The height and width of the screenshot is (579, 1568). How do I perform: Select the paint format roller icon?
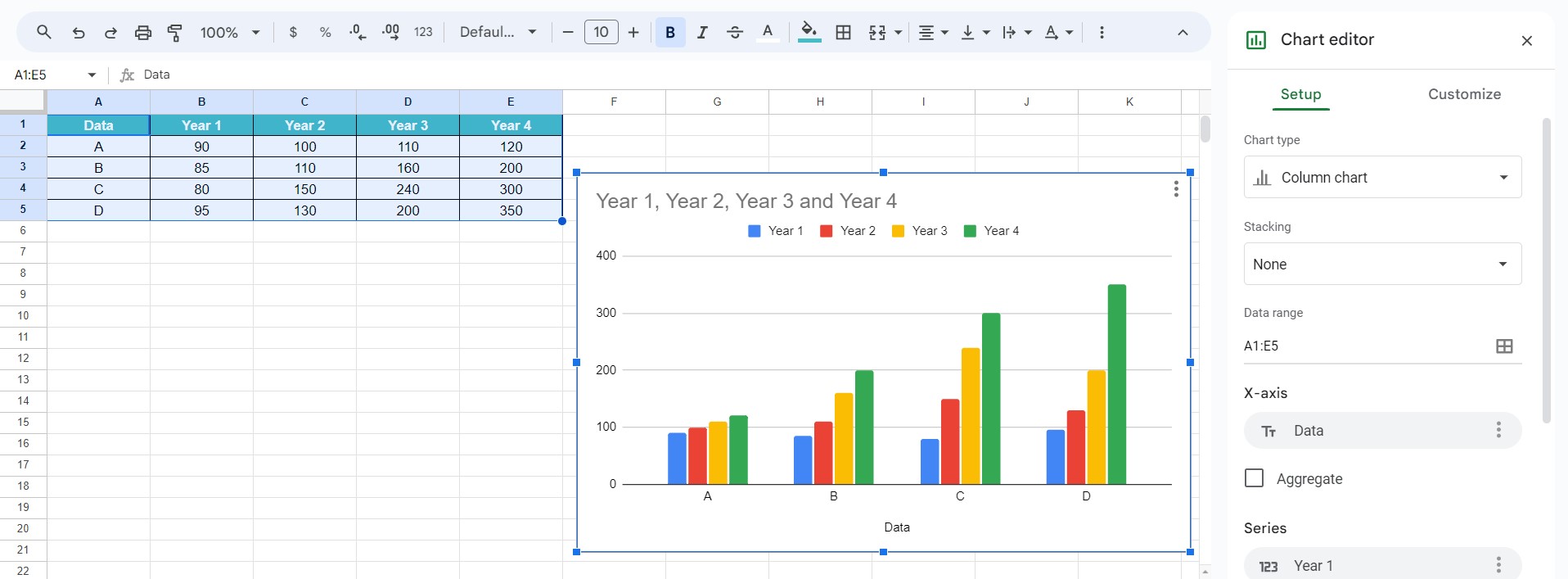[175, 33]
